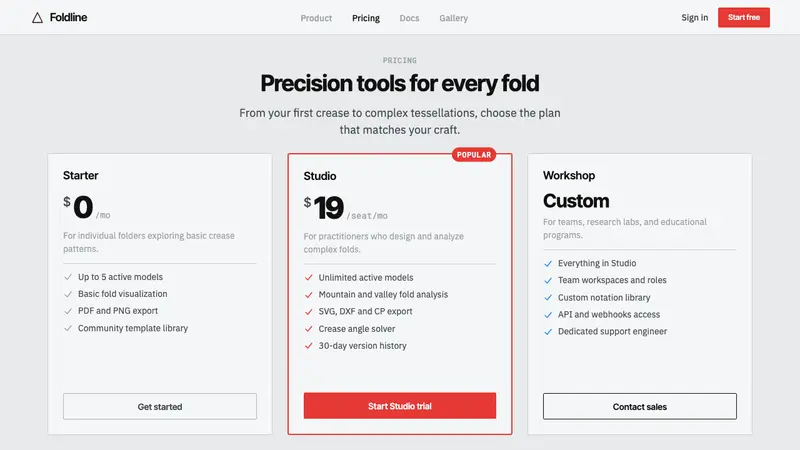This screenshot has height=450, width=800.
Task: Select the Pricing navigation tab
Action: pos(366,18)
